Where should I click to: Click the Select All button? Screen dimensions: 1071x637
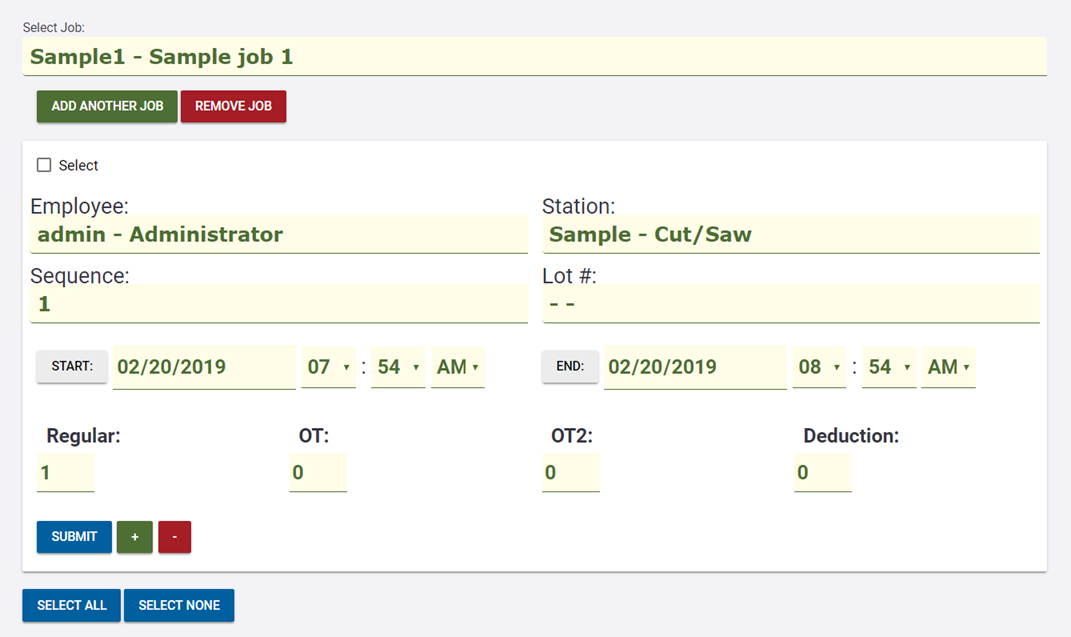tap(72, 605)
